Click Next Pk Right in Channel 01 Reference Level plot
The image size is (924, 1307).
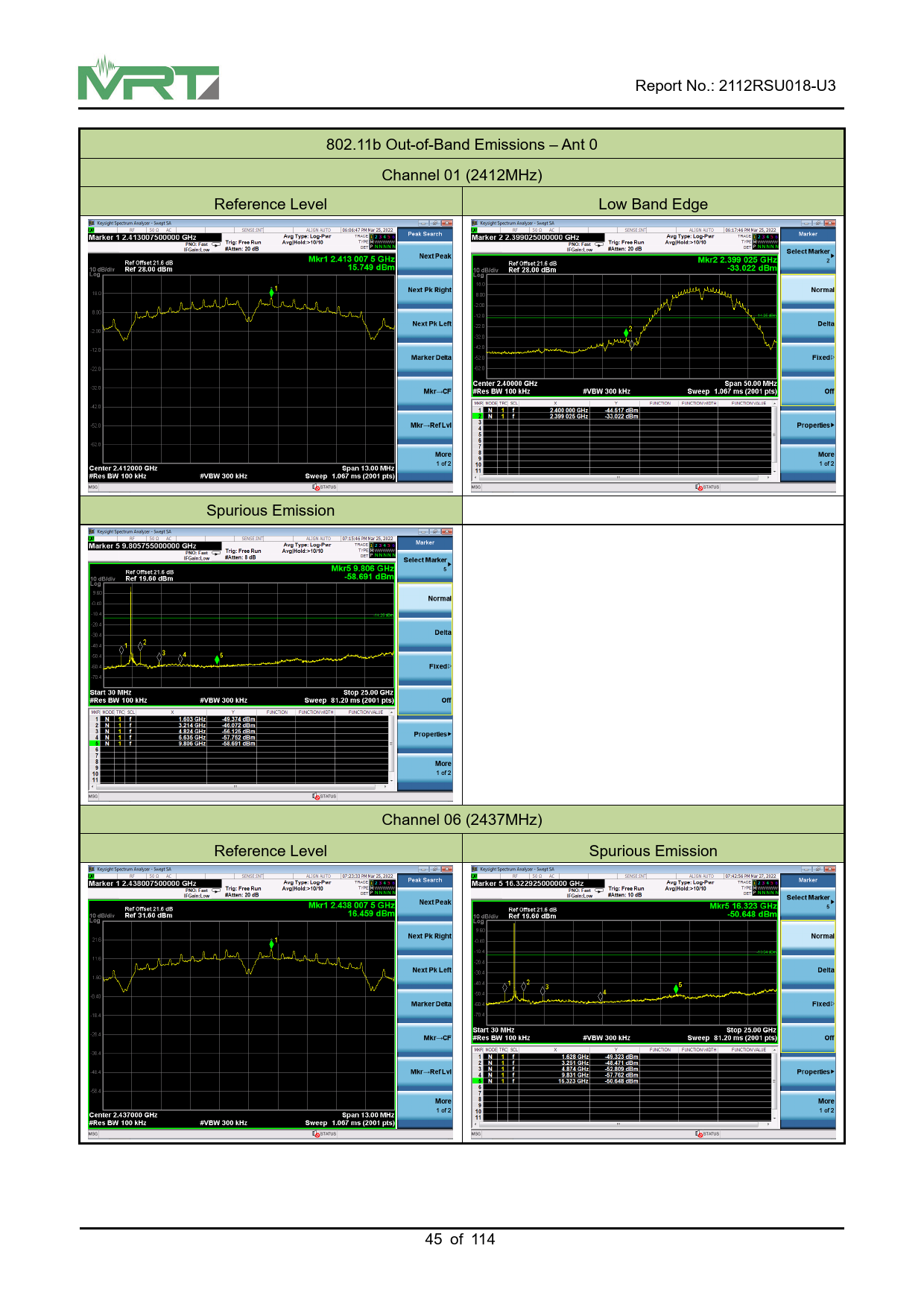(425, 290)
